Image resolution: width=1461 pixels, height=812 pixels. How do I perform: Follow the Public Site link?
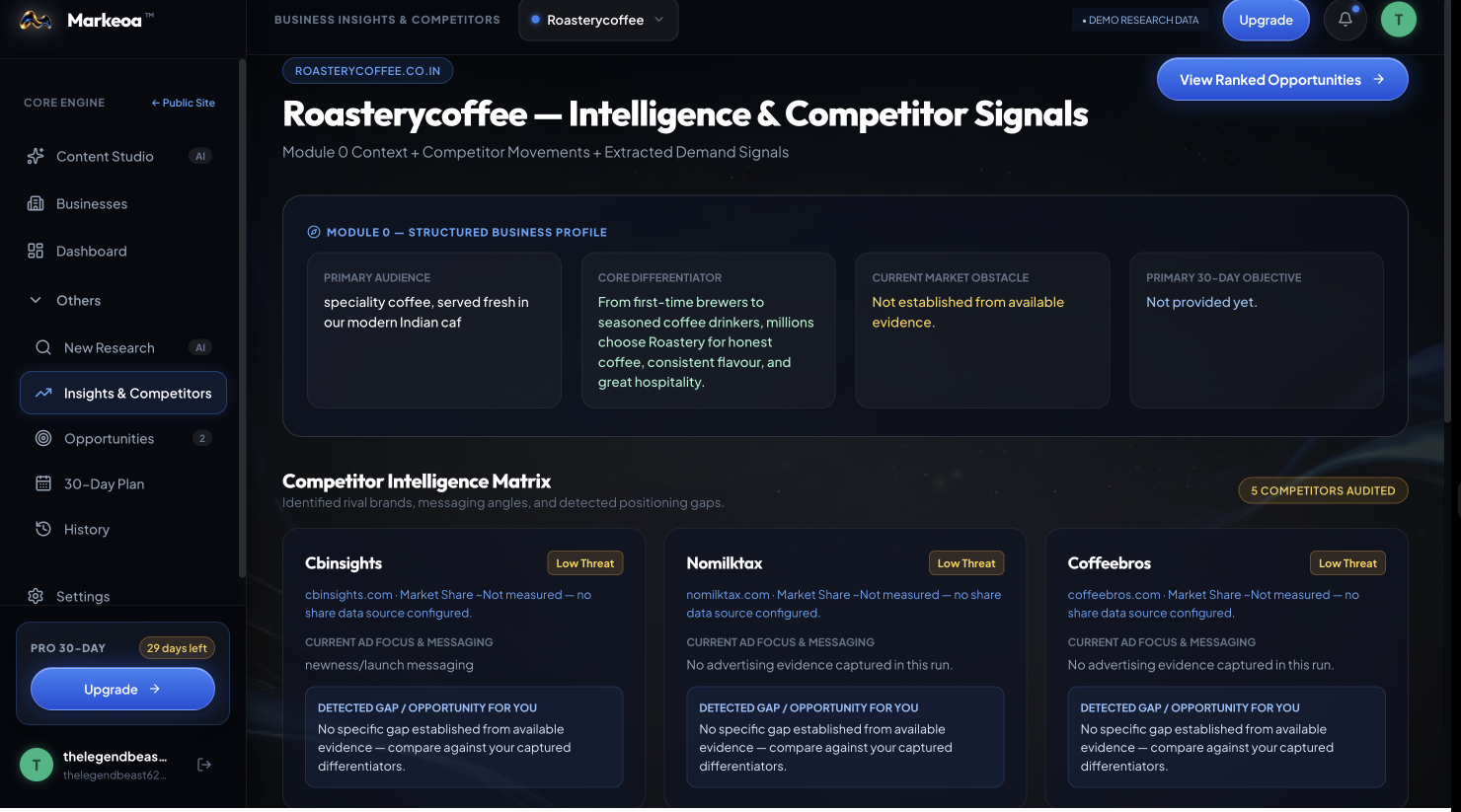coord(184,103)
